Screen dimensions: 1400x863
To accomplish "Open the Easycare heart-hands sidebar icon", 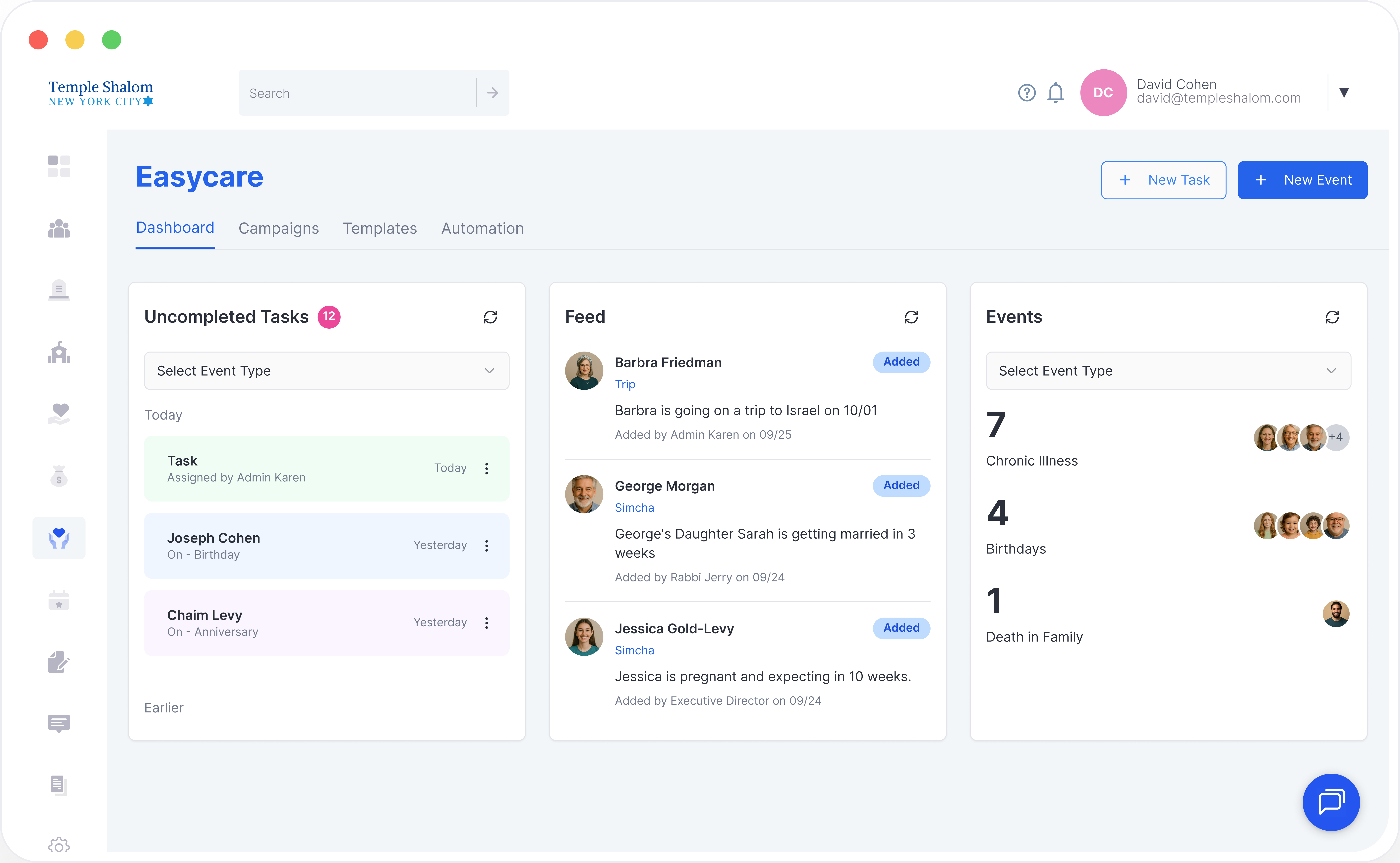I will [x=59, y=538].
